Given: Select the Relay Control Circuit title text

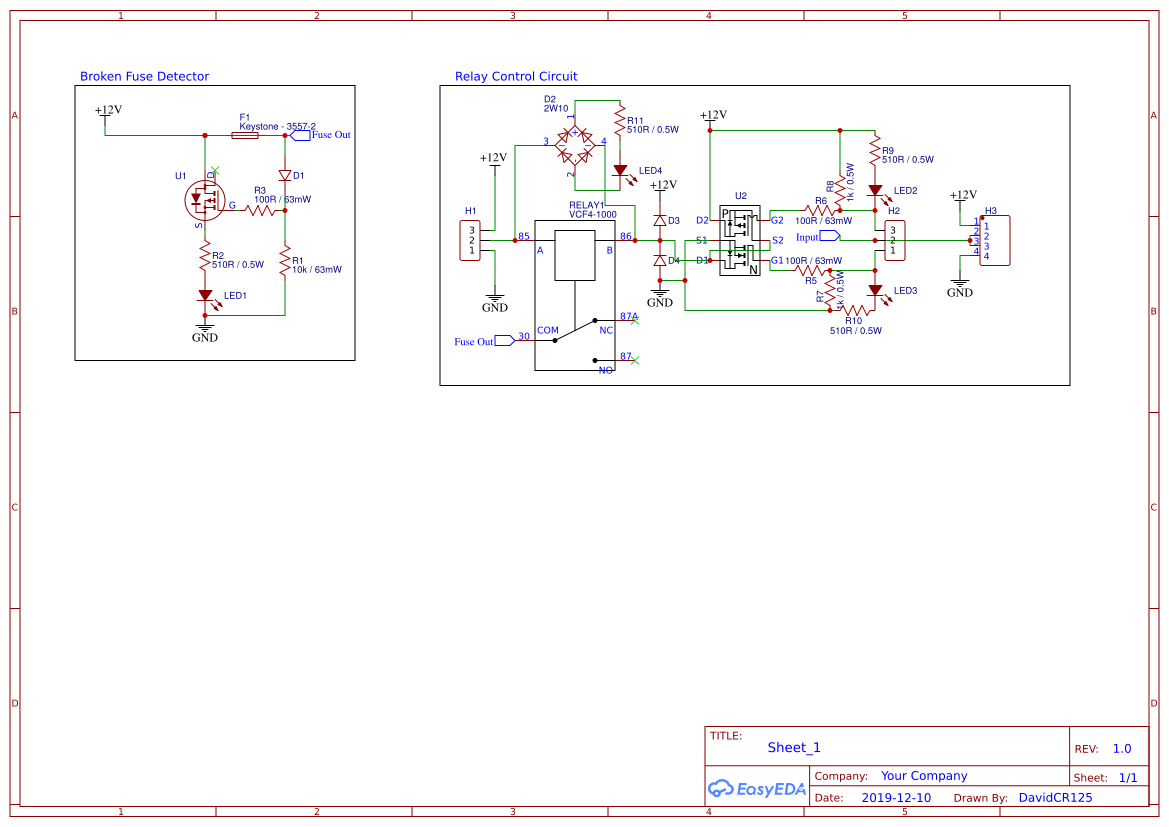Looking at the screenshot, I should (516, 76).
